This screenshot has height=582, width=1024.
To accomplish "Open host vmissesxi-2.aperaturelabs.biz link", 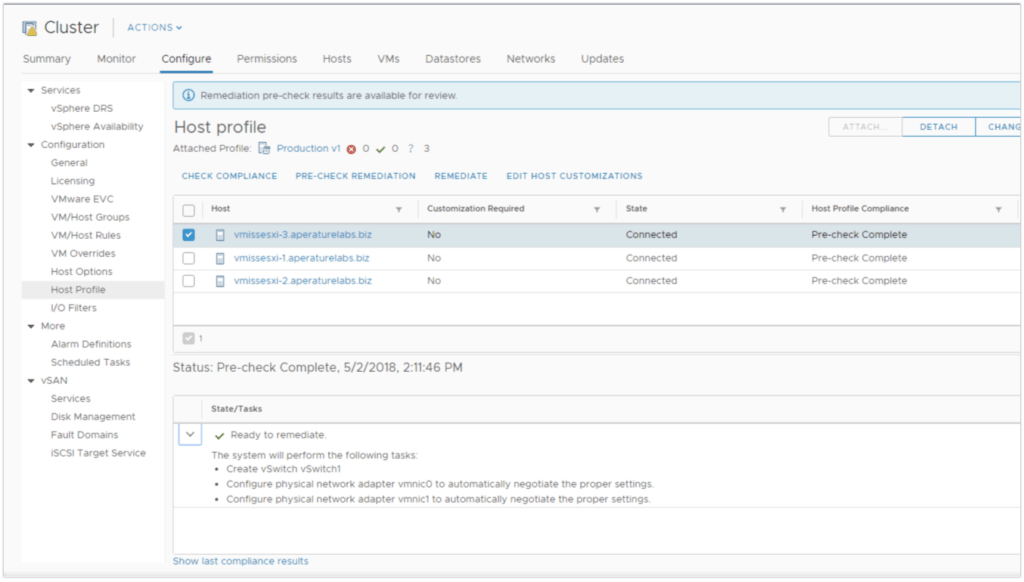I will tap(302, 281).
